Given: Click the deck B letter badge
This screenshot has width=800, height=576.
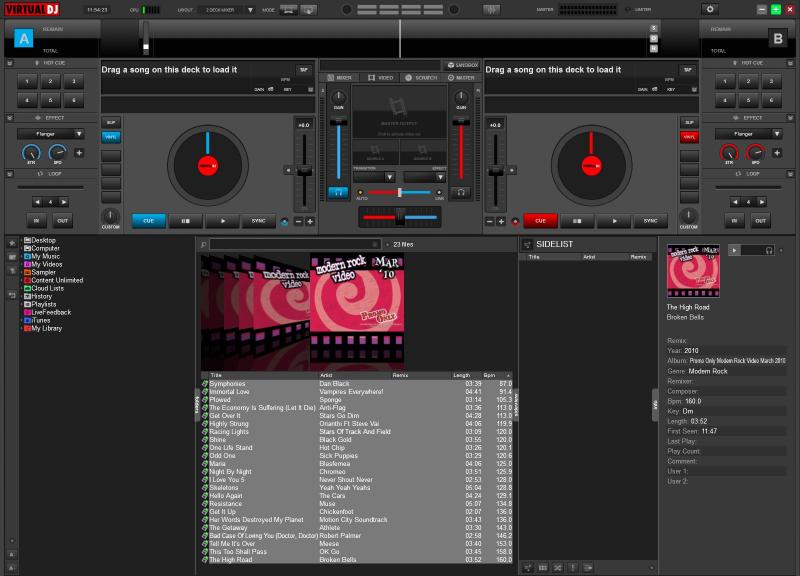Looking at the screenshot, I should pos(778,38).
